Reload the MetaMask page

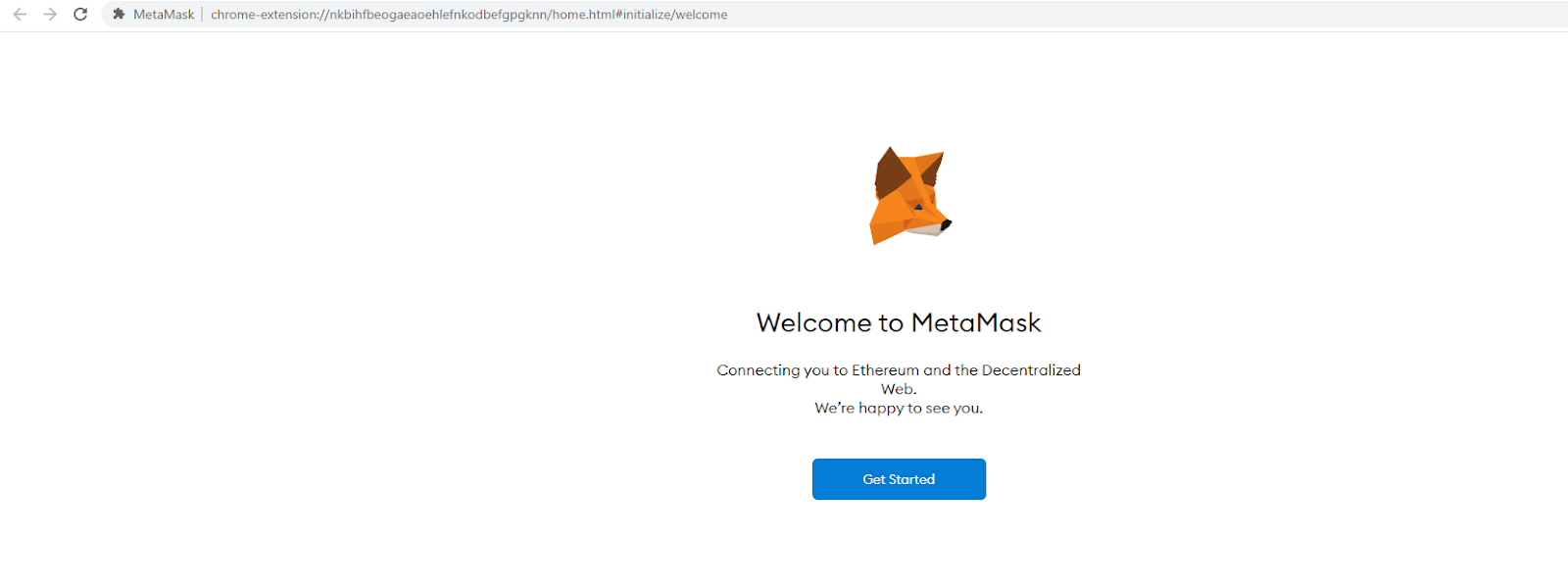coord(80,15)
